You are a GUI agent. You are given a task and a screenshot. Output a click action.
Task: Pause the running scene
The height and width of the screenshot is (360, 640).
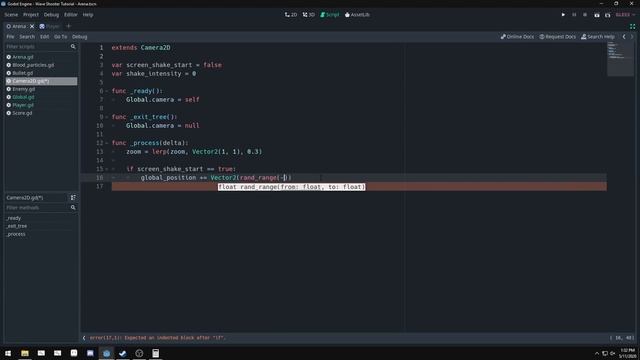(x=574, y=15)
